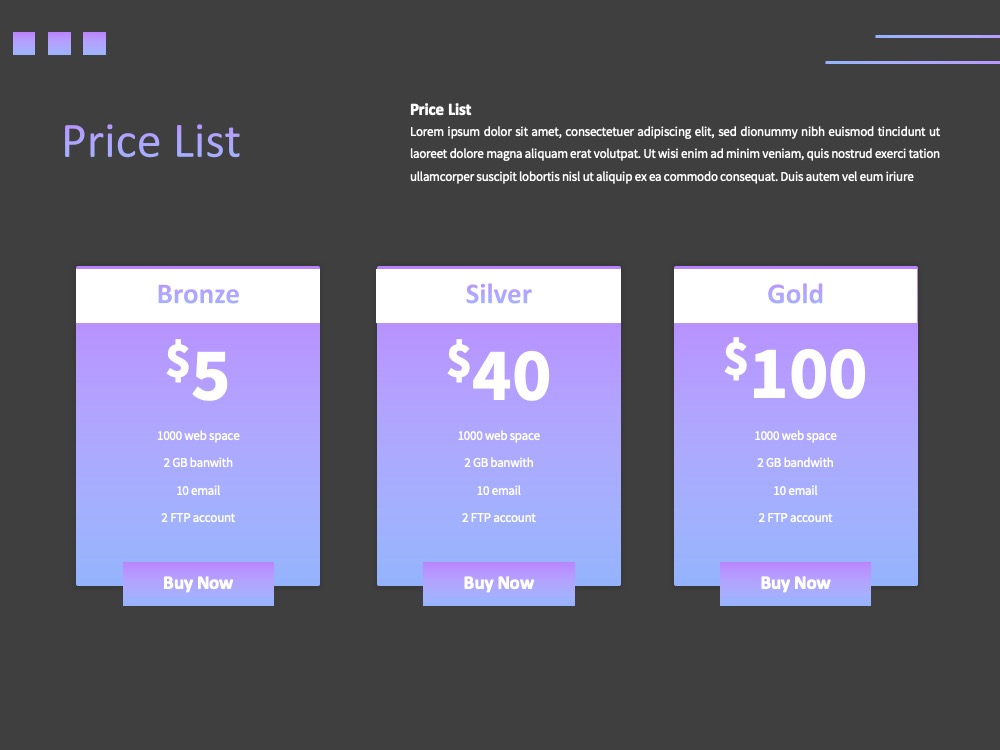Screen dimensions: 1000x750
Task: Click the Bronze plan header
Action: point(198,295)
